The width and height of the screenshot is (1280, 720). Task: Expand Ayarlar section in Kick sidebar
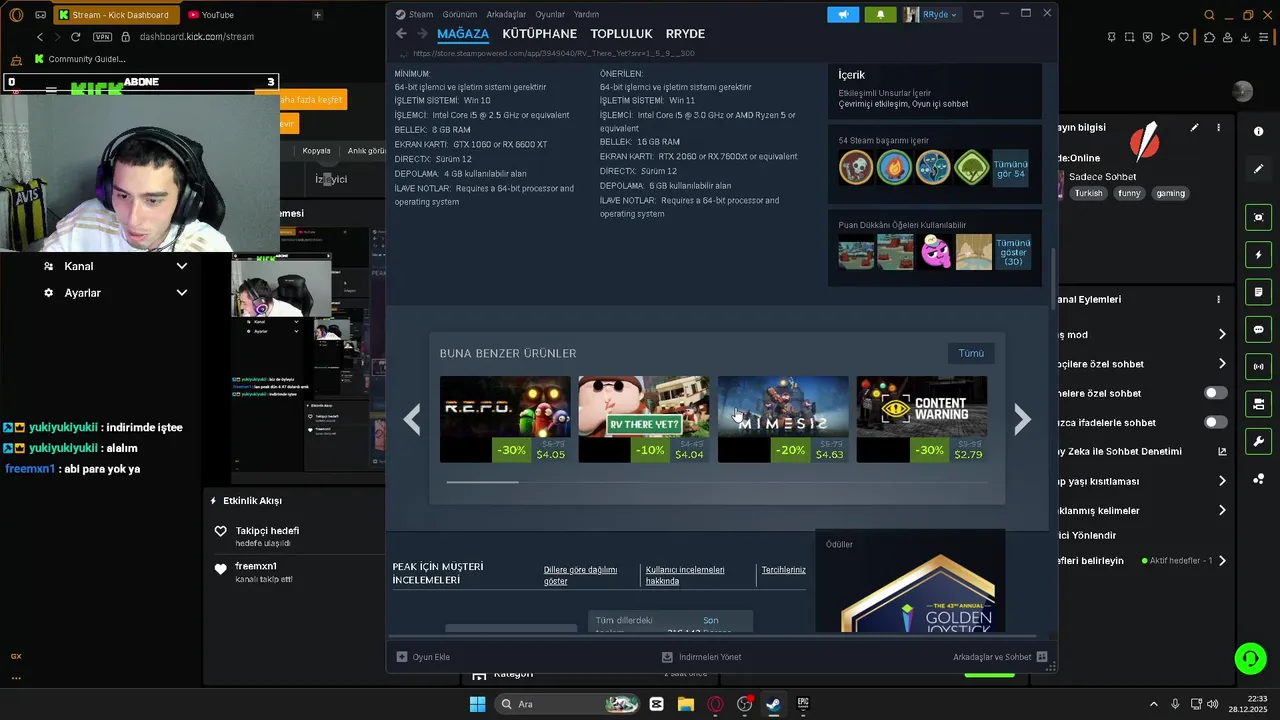(116, 293)
